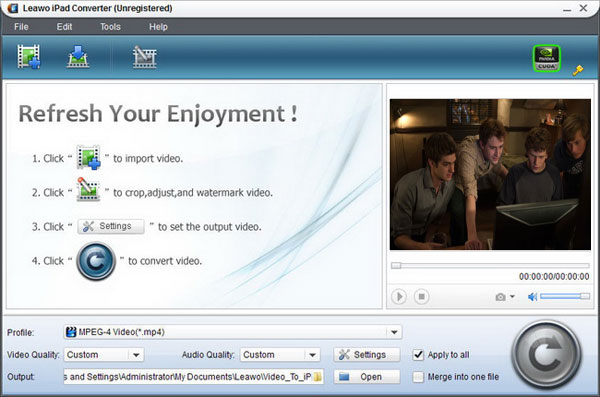The height and width of the screenshot is (397, 600).
Task: Open the video edit toolbar icon
Action: [144, 57]
